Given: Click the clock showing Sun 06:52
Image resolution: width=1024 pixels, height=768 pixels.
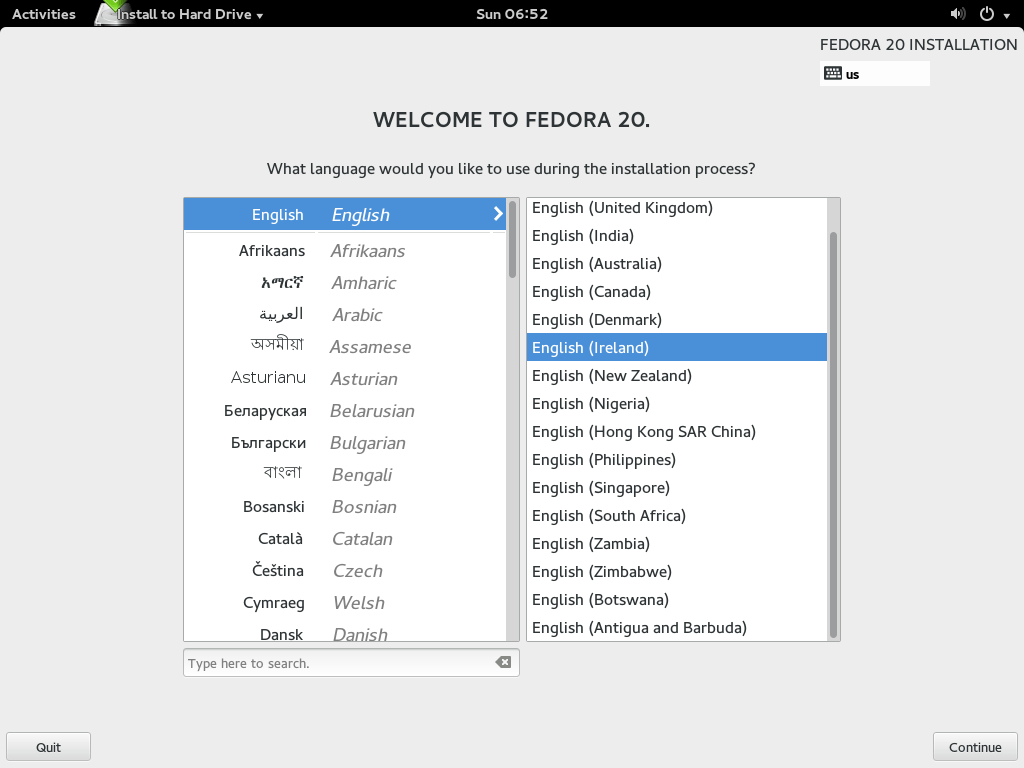Looking at the screenshot, I should click(512, 14).
